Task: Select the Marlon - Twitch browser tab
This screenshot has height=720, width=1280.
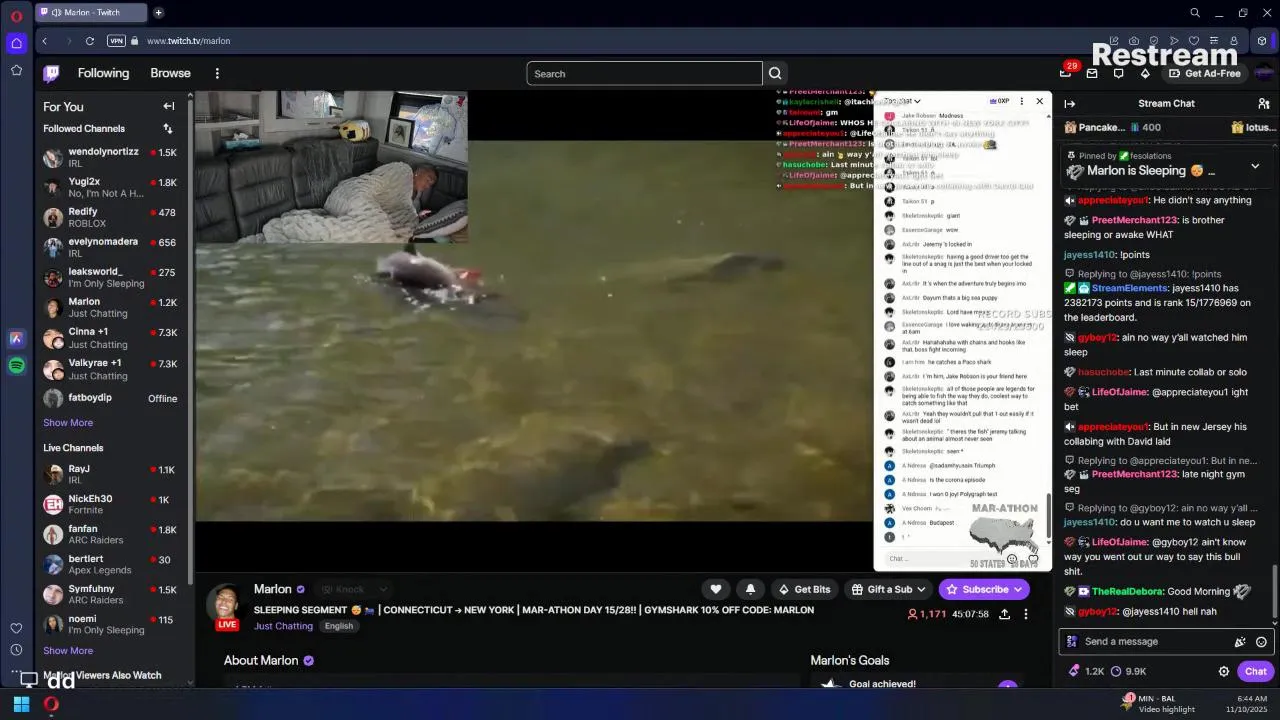Action: click(92, 12)
